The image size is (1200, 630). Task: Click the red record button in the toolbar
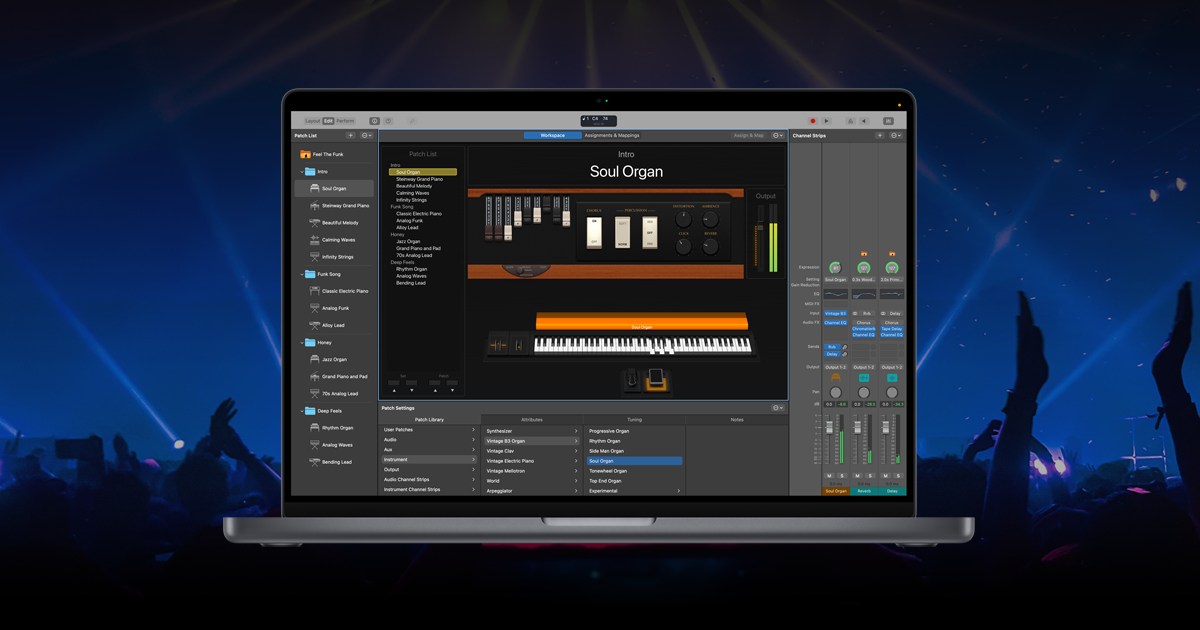tap(812, 119)
